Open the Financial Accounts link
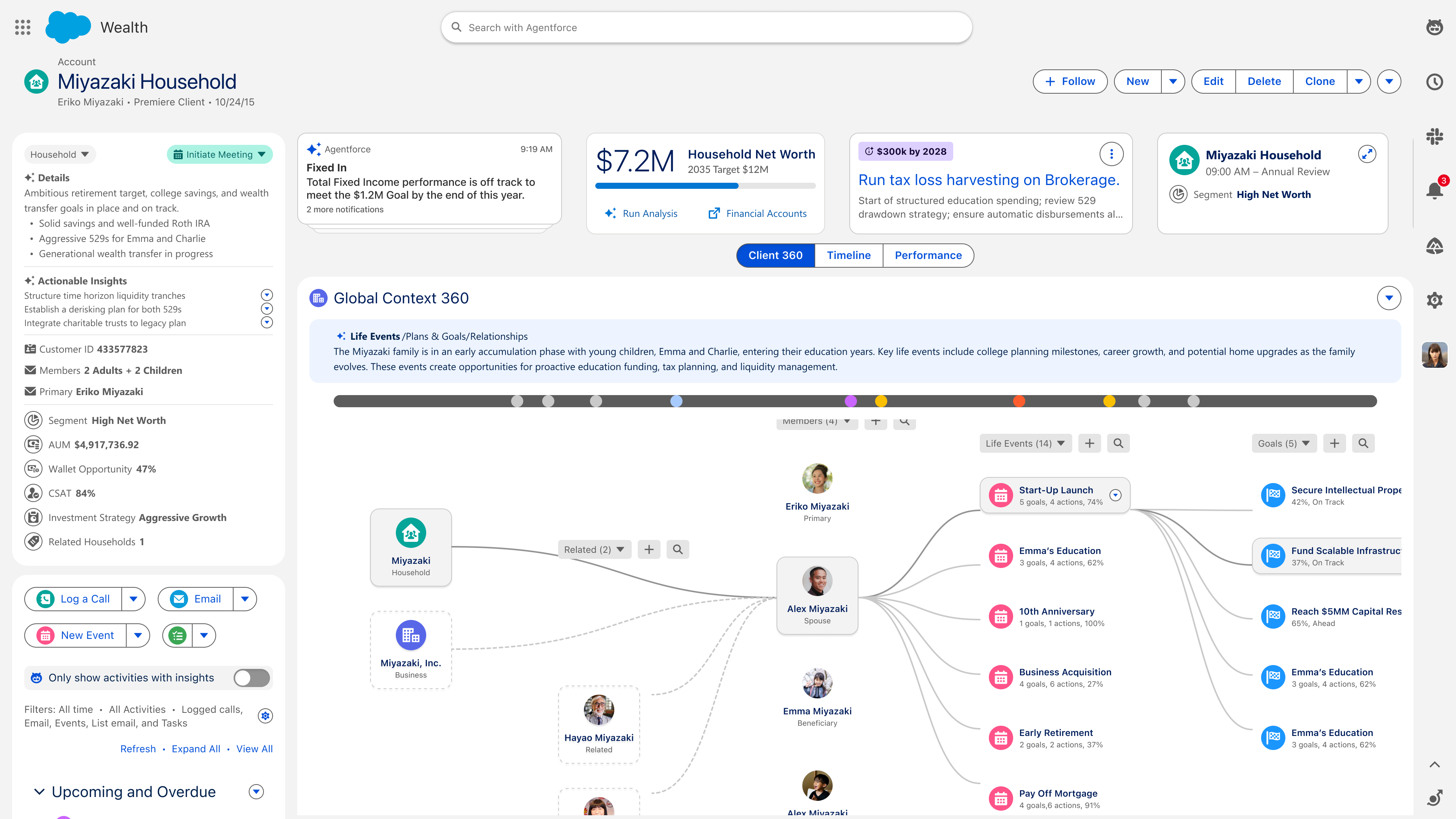 758,213
